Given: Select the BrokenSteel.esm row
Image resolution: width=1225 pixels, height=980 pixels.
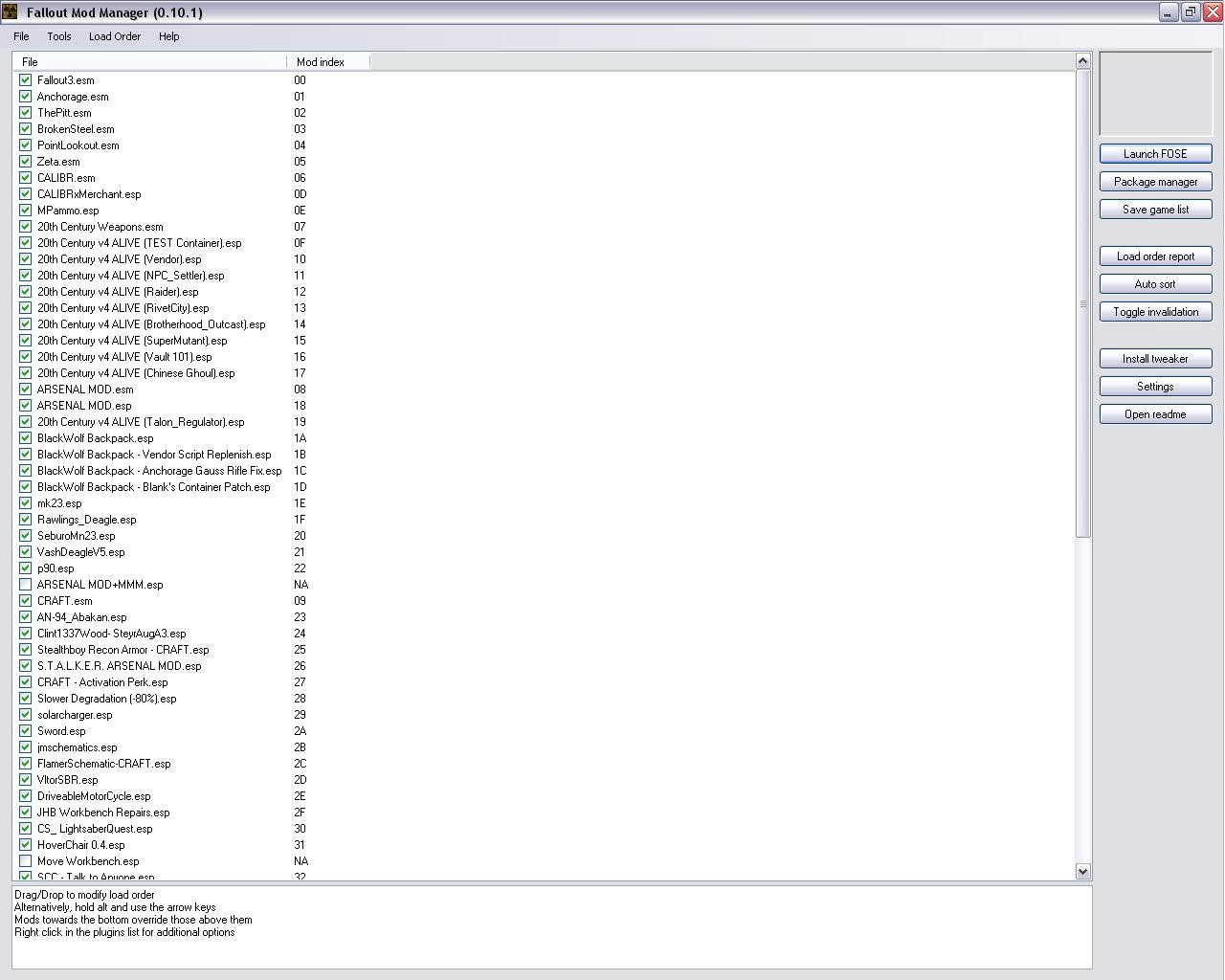Looking at the screenshot, I should 76,129.
